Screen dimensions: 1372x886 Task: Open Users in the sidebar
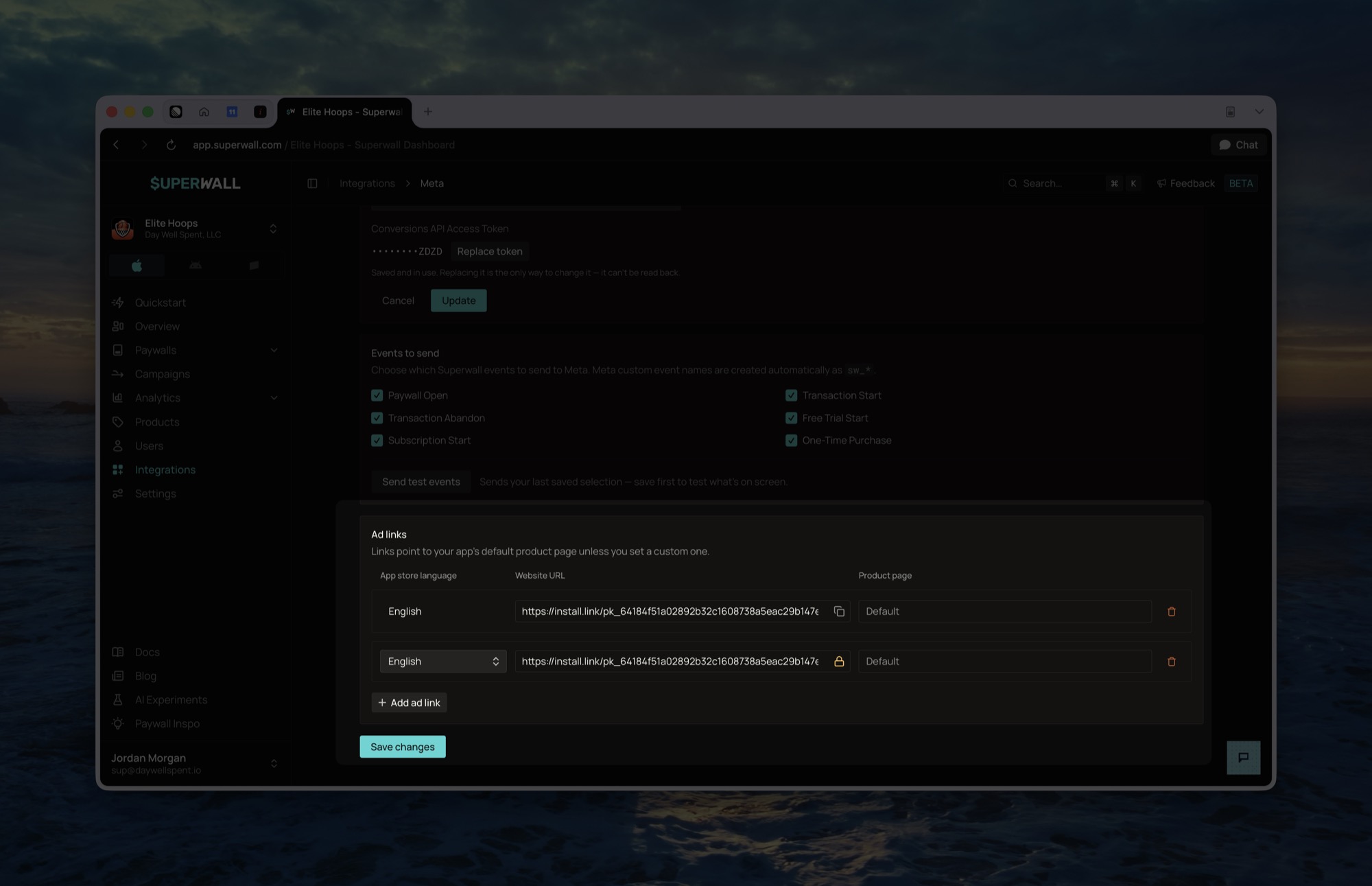click(x=149, y=446)
